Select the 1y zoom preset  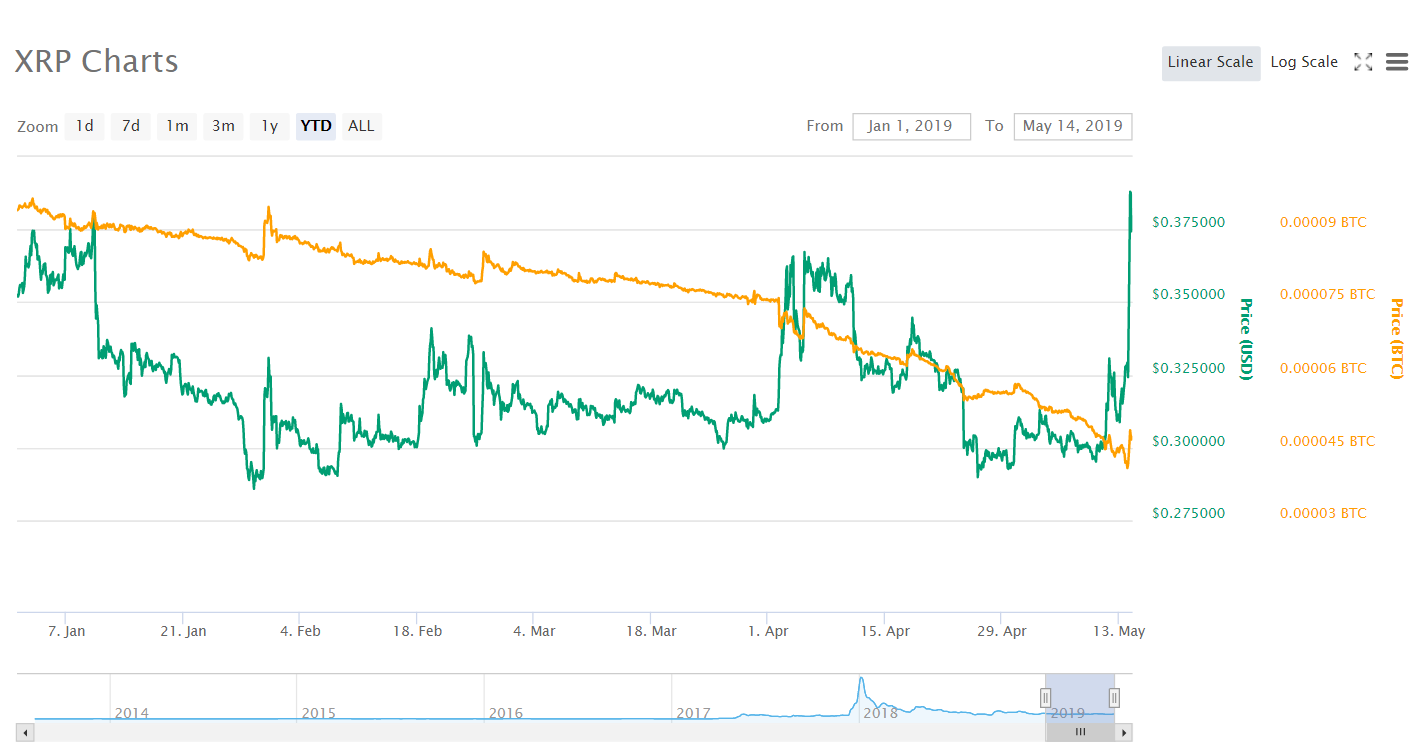tap(269, 126)
